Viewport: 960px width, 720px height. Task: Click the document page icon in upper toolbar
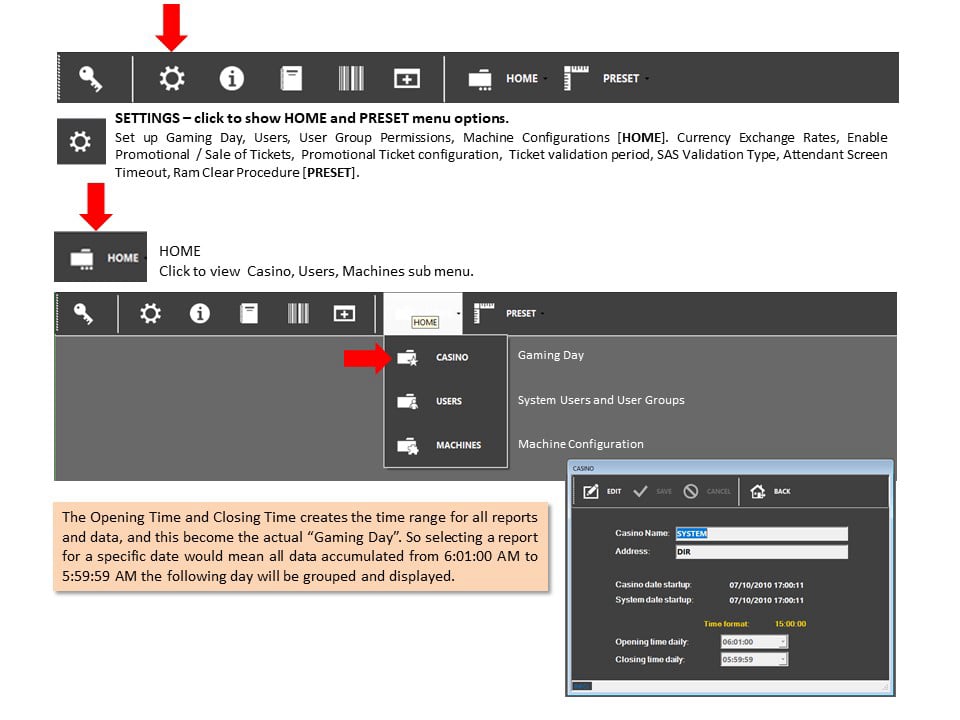tap(291, 78)
